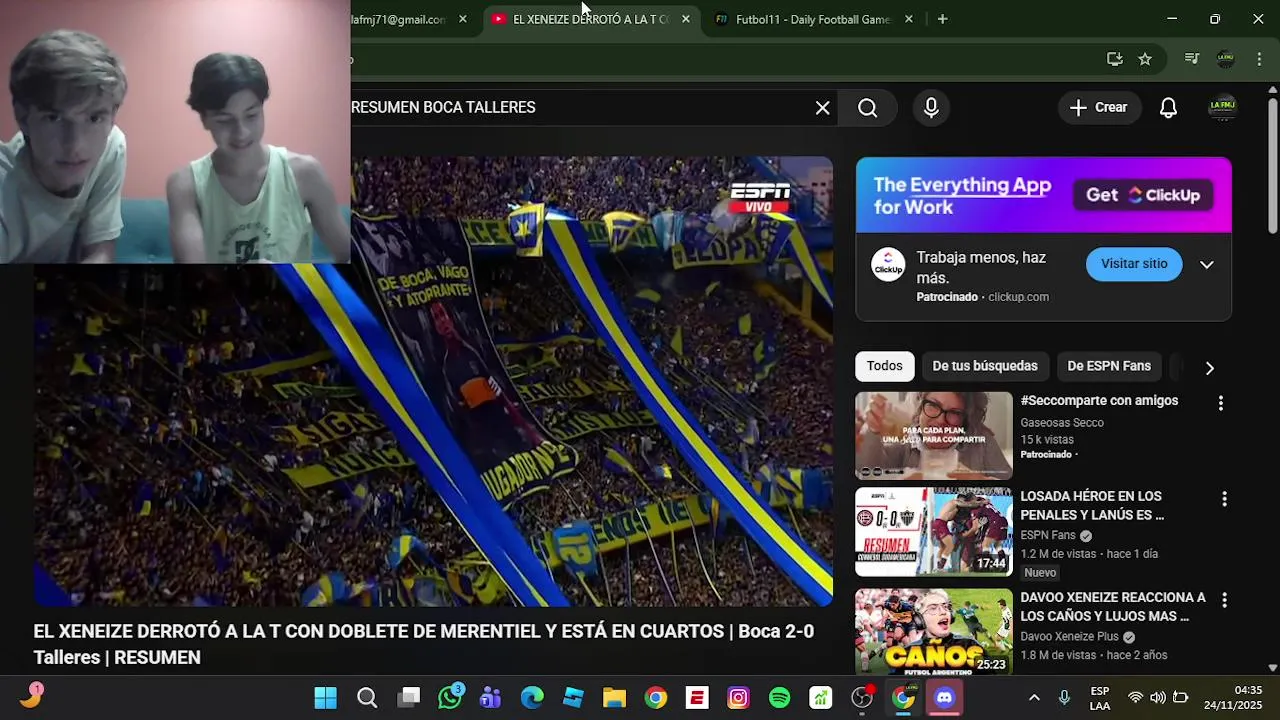Image resolution: width=1280 pixels, height=720 pixels.
Task: Expand the ClickUp ad options chevron
Action: pyautogui.click(x=1207, y=265)
